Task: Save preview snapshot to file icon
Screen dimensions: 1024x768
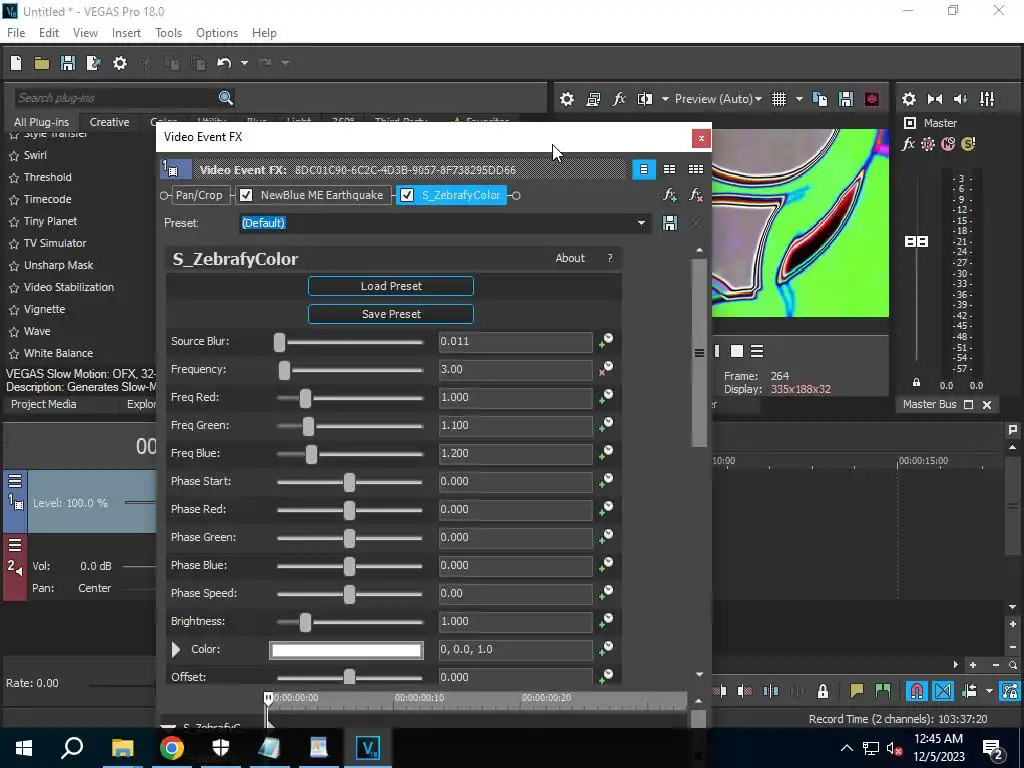Action: coord(846,99)
